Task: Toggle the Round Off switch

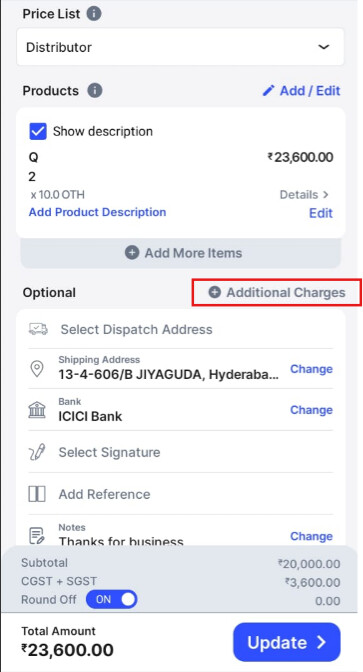Action: [x=111, y=599]
